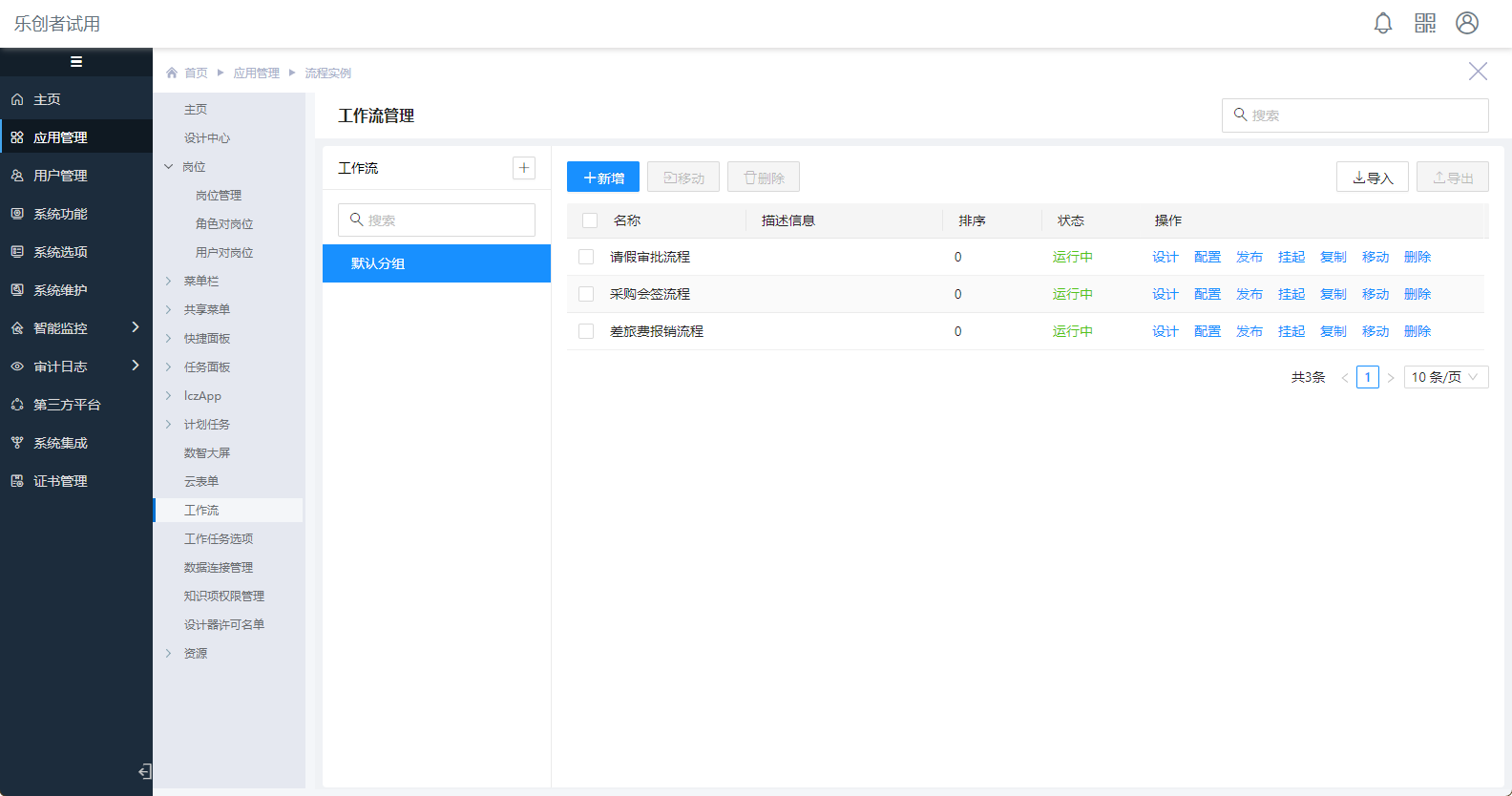Image resolution: width=1512 pixels, height=796 pixels.
Task: Open the notifications bell icon
Action: pyautogui.click(x=1382, y=23)
